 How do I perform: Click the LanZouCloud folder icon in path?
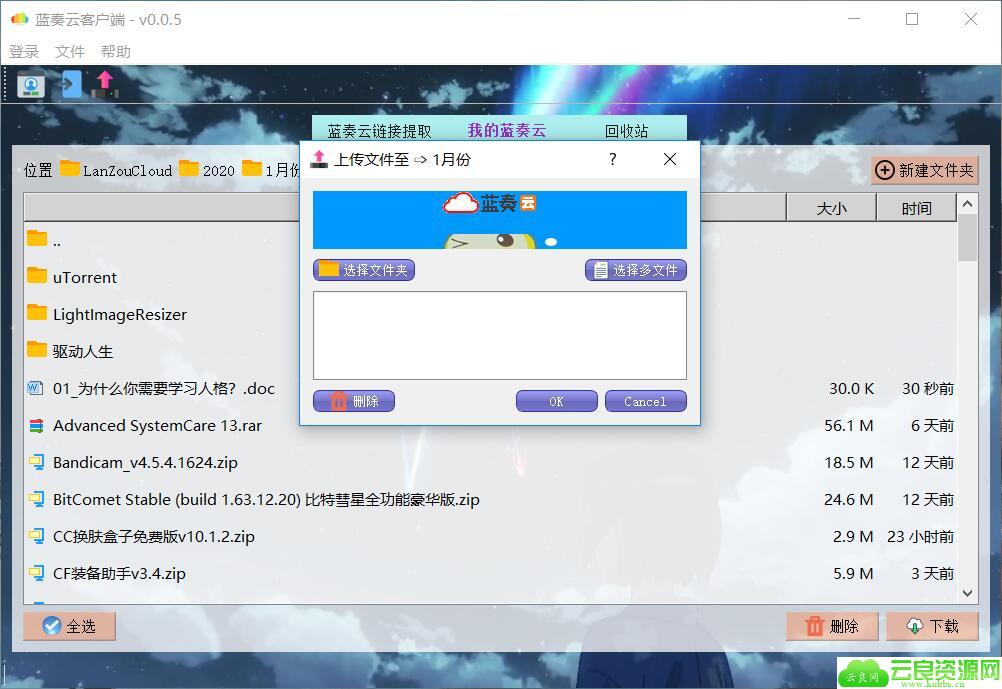70,169
